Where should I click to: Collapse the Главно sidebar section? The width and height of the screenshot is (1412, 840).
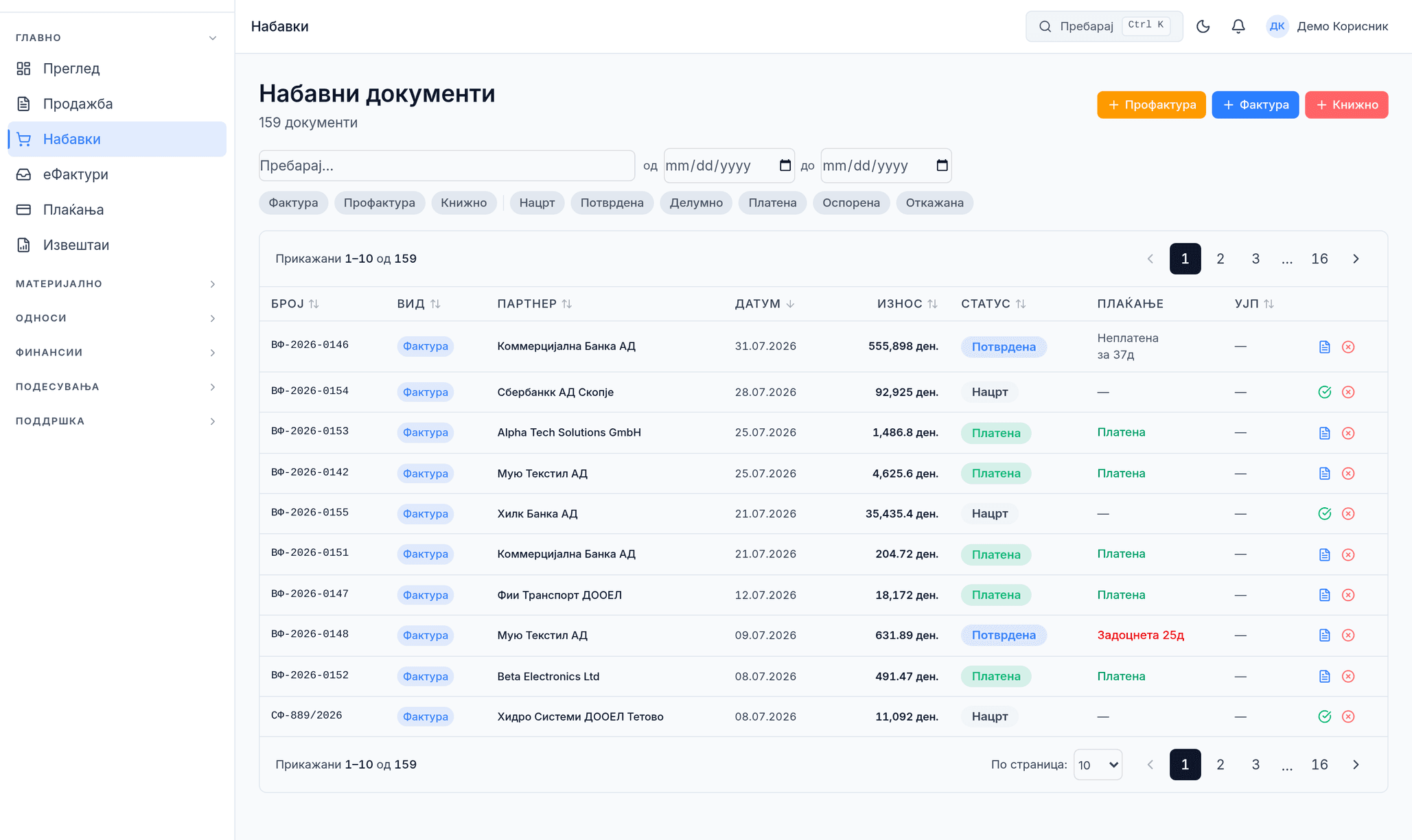116,38
